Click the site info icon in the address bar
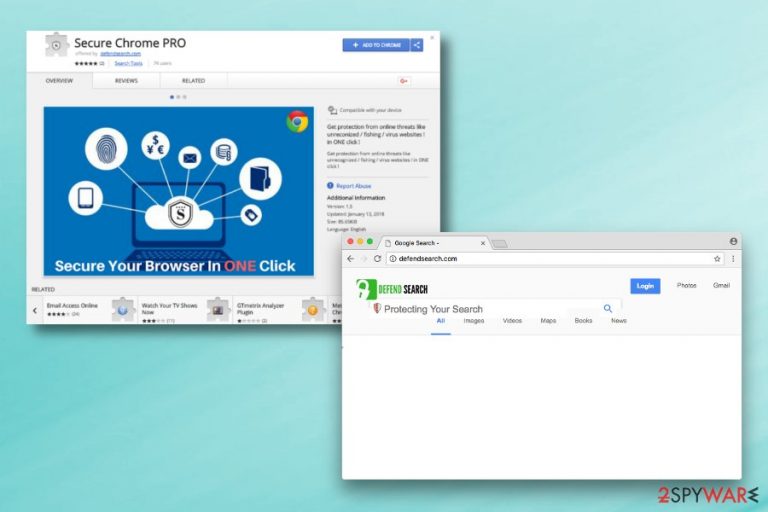Image resolution: width=768 pixels, height=512 pixels. click(393, 259)
